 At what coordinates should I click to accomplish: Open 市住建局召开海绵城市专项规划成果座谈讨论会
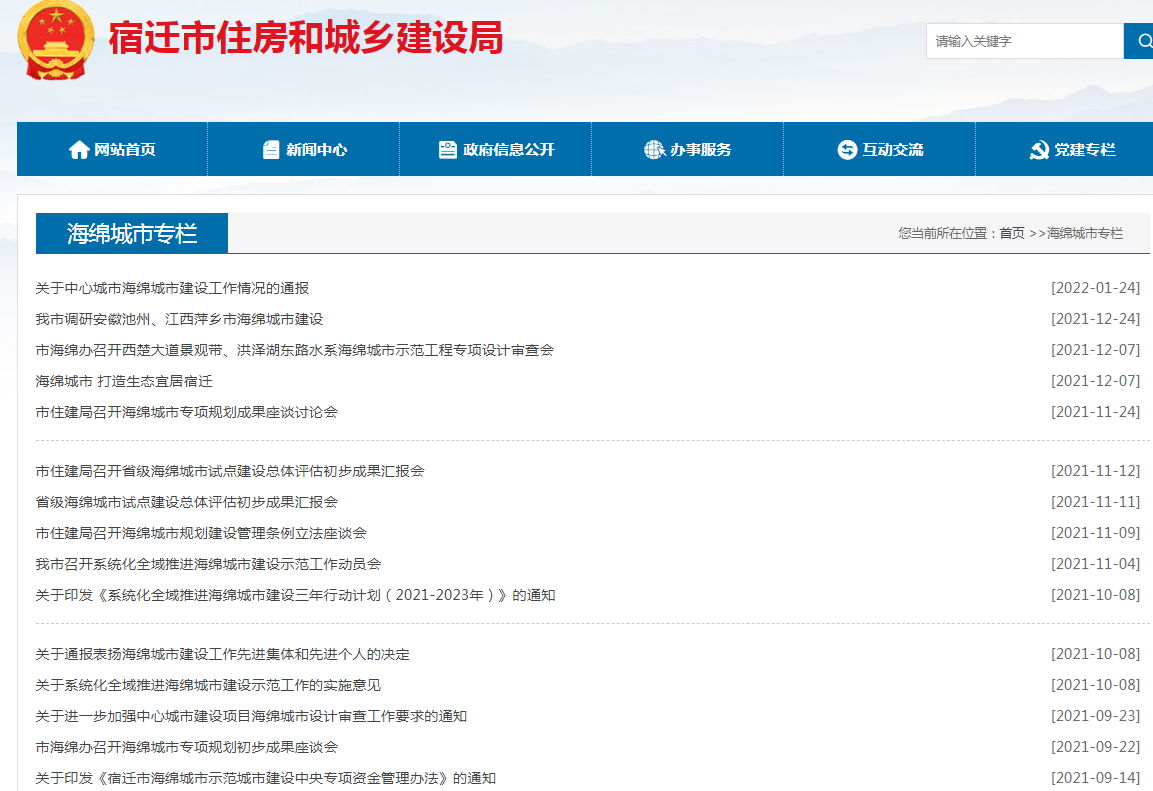click(x=187, y=412)
